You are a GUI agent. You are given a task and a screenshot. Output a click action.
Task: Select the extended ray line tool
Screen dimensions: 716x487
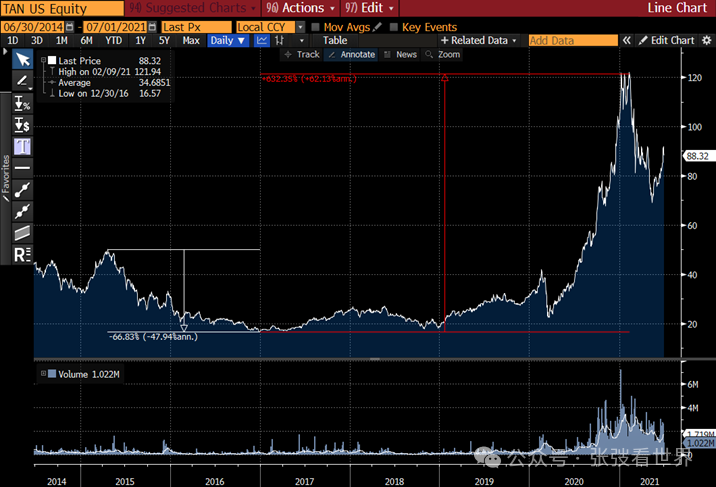point(22,211)
